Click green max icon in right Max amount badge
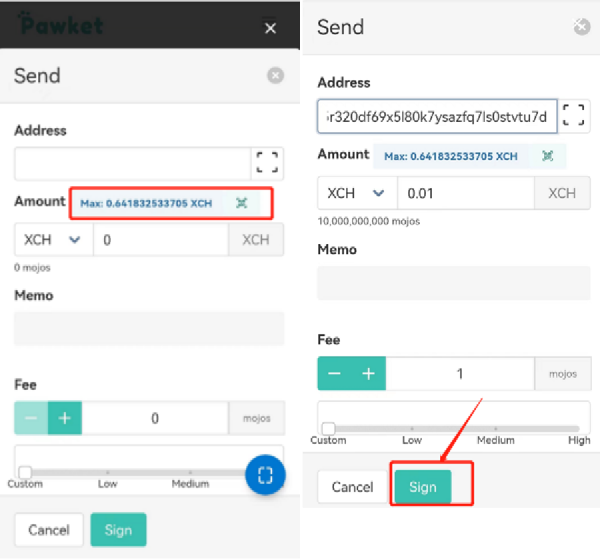The height and width of the screenshot is (559, 600). [547, 156]
